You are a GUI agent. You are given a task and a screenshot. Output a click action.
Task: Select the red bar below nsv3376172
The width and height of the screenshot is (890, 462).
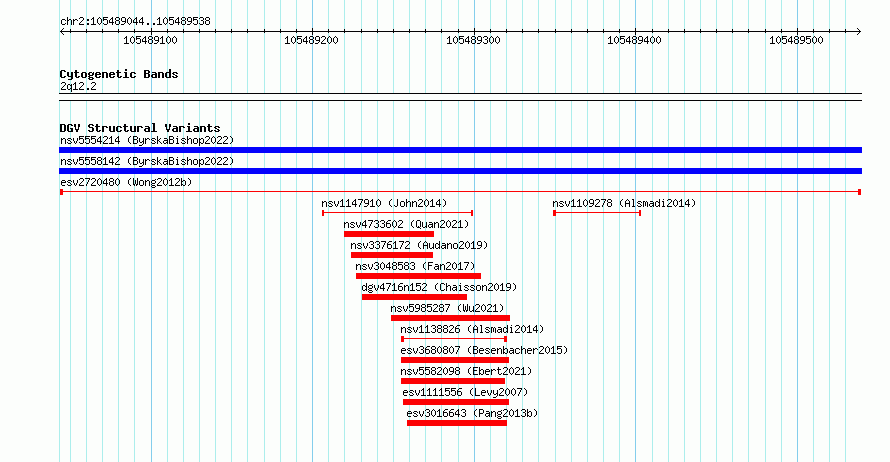coord(392,255)
